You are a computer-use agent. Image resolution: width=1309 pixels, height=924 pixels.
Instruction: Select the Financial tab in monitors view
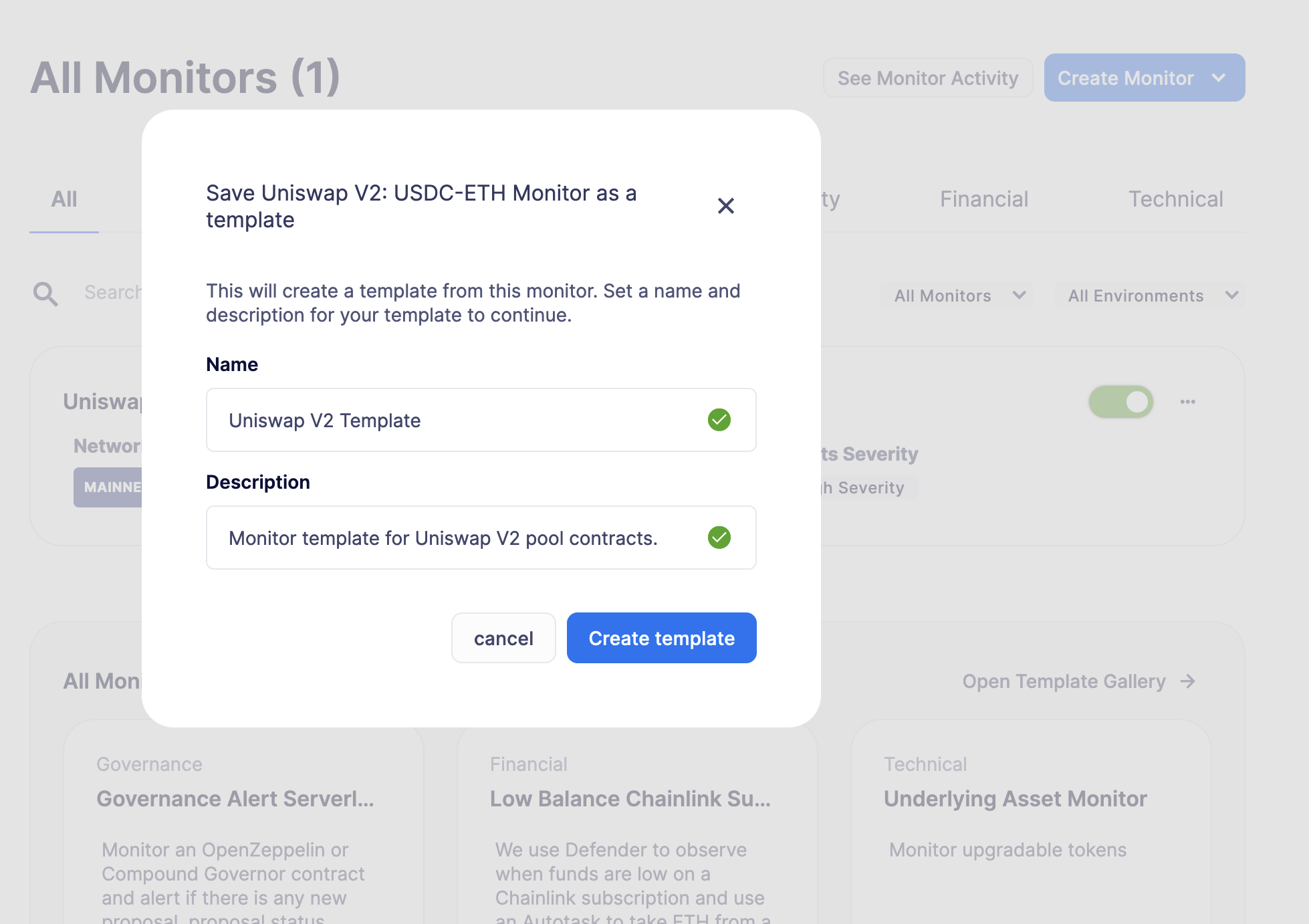983,199
